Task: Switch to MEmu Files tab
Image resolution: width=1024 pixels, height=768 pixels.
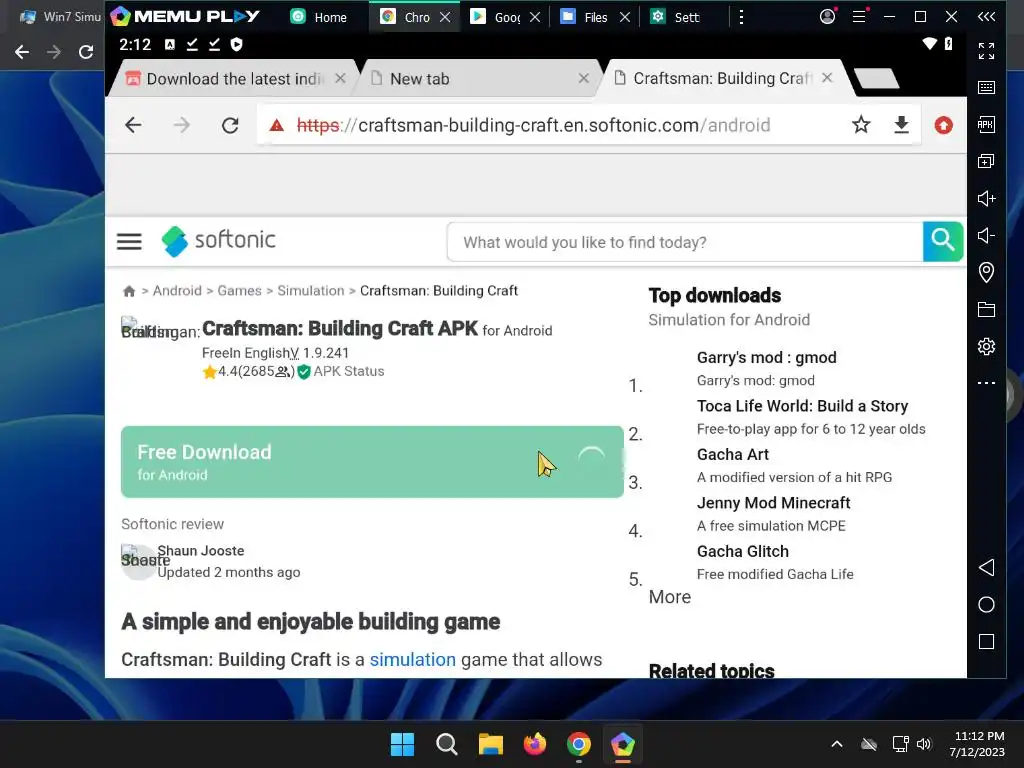Action: pyautogui.click(x=586, y=17)
